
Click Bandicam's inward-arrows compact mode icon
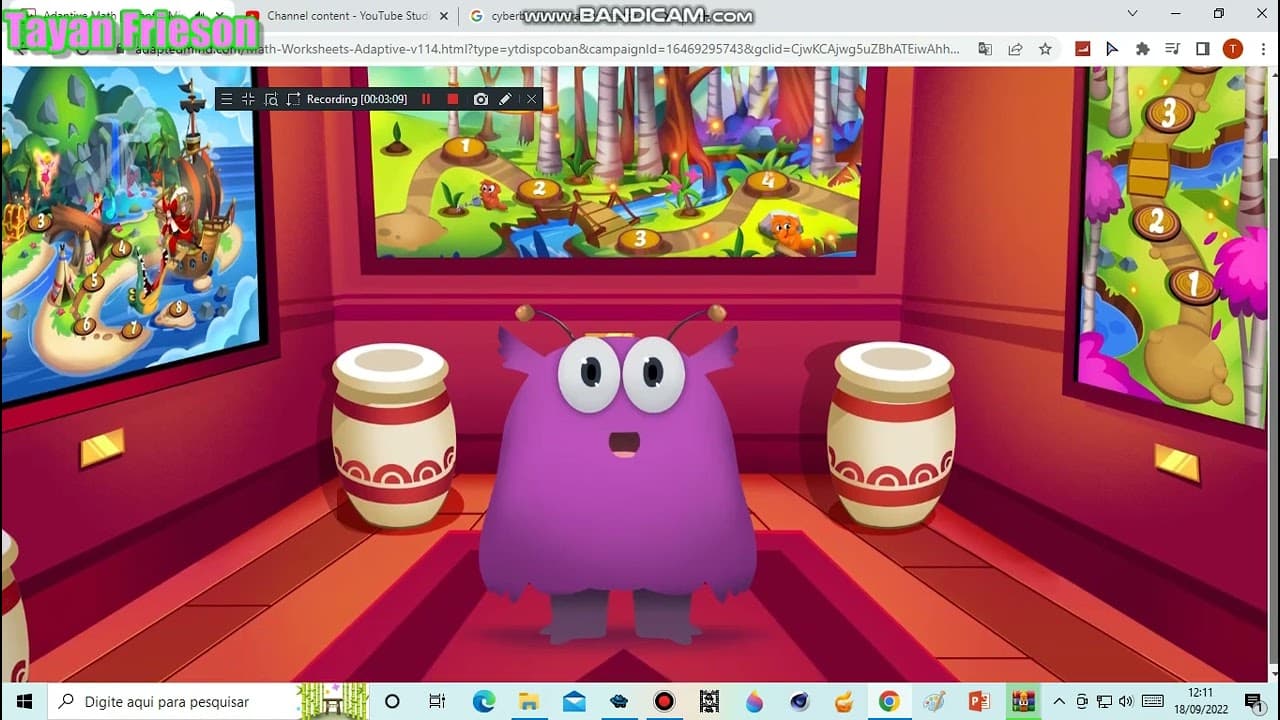tap(249, 99)
